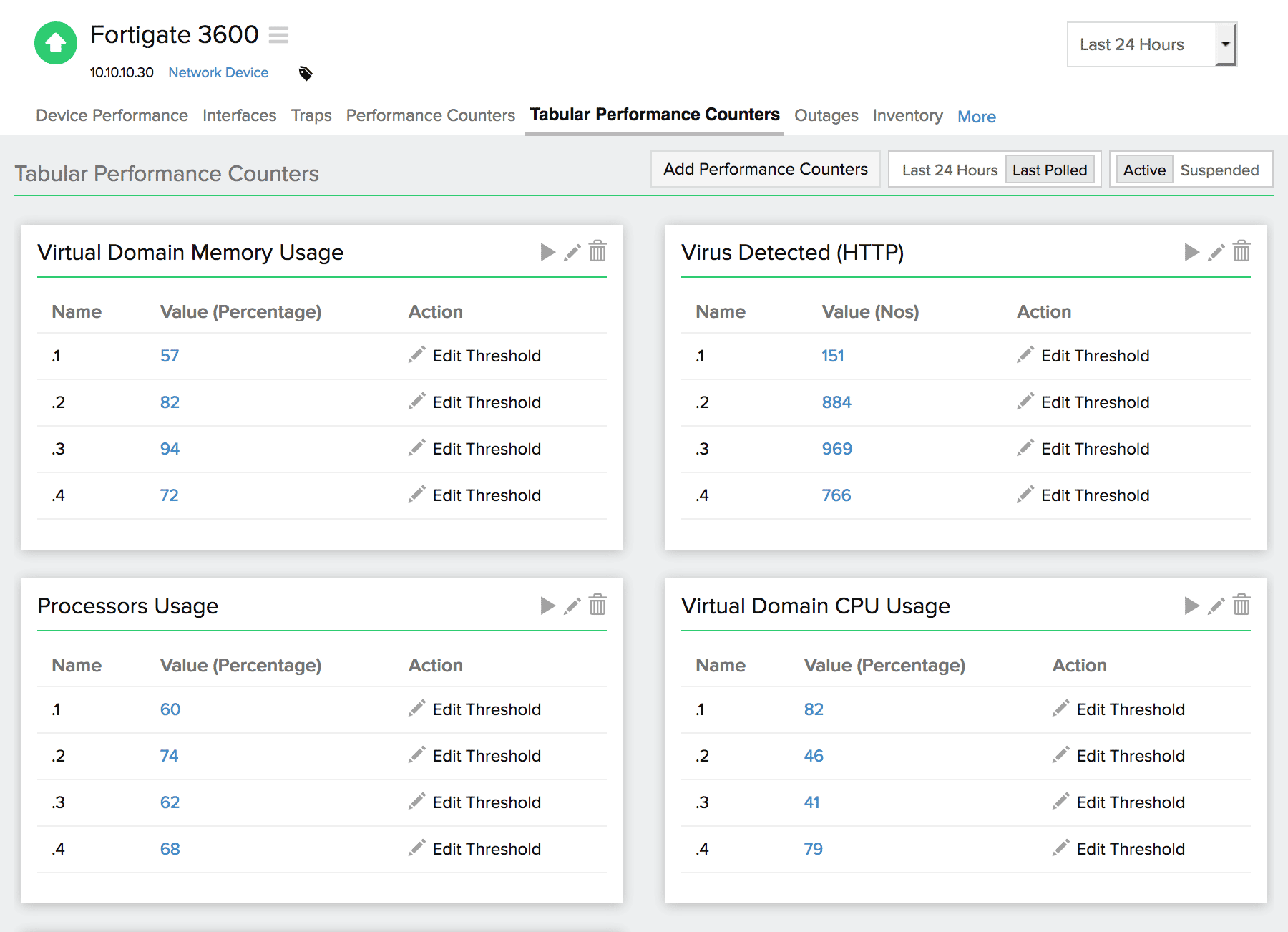This screenshot has width=1288, height=932.
Task: Open the Inventory tab
Action: pyautogui.click(x=907, y=115)
